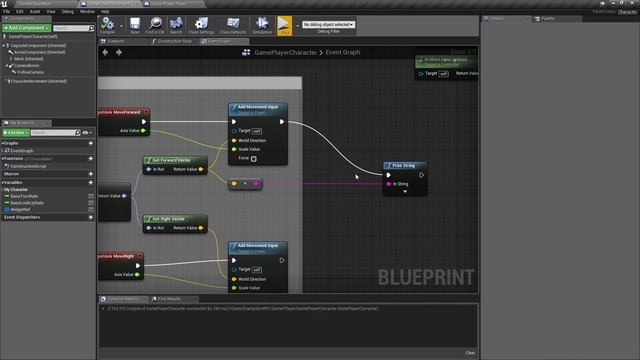This screenshot has width=640, height=360.
Task: Navigate back with the left arrow in the graph
Action: coord(105,52)
